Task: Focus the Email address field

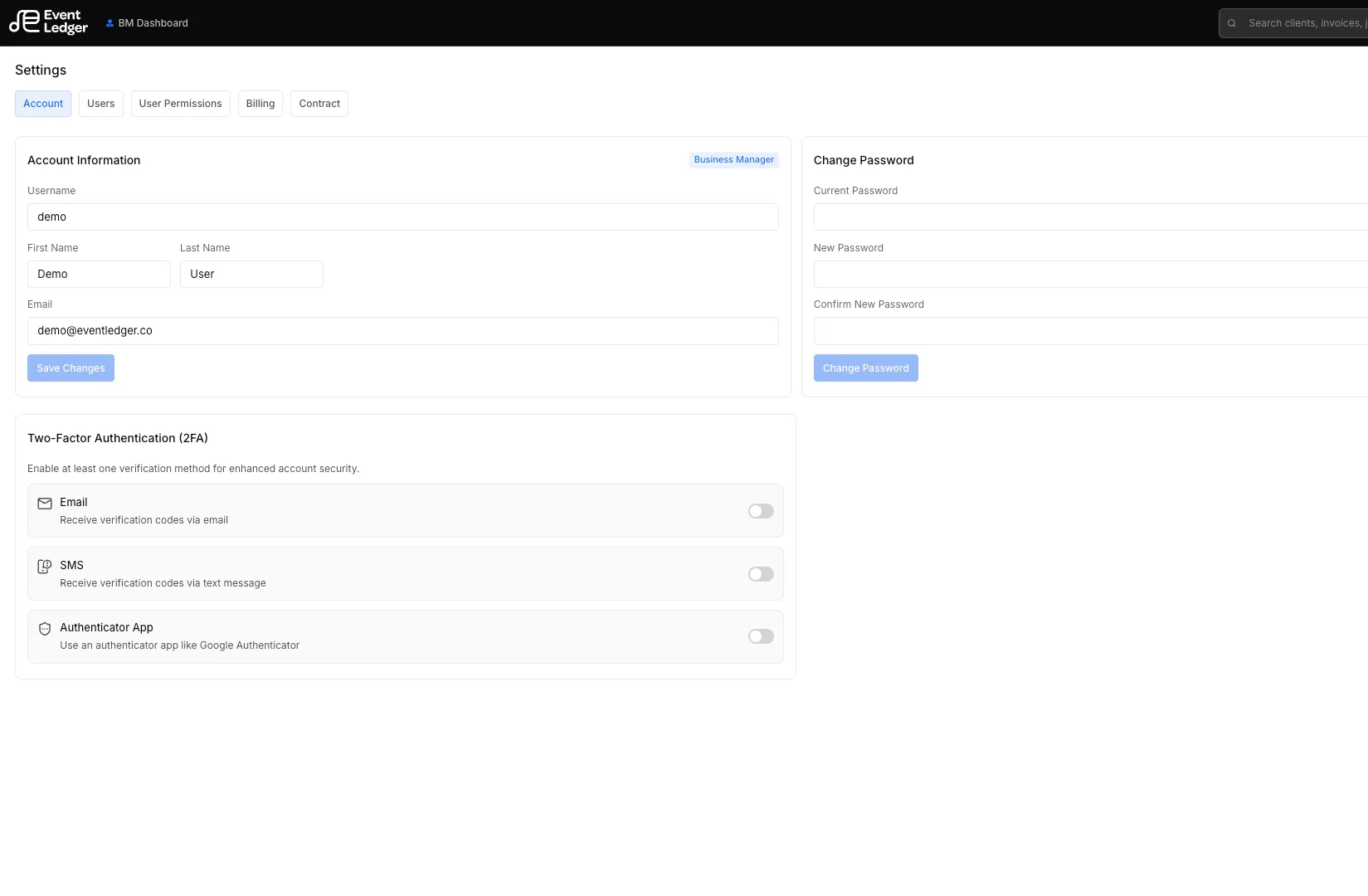Action: click(403, 331)
